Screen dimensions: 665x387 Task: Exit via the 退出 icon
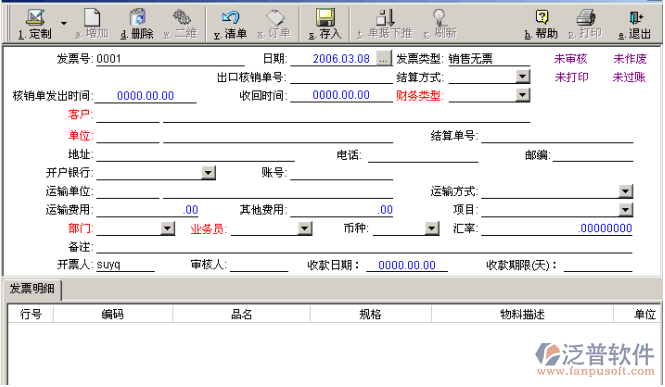coord(635,18)
